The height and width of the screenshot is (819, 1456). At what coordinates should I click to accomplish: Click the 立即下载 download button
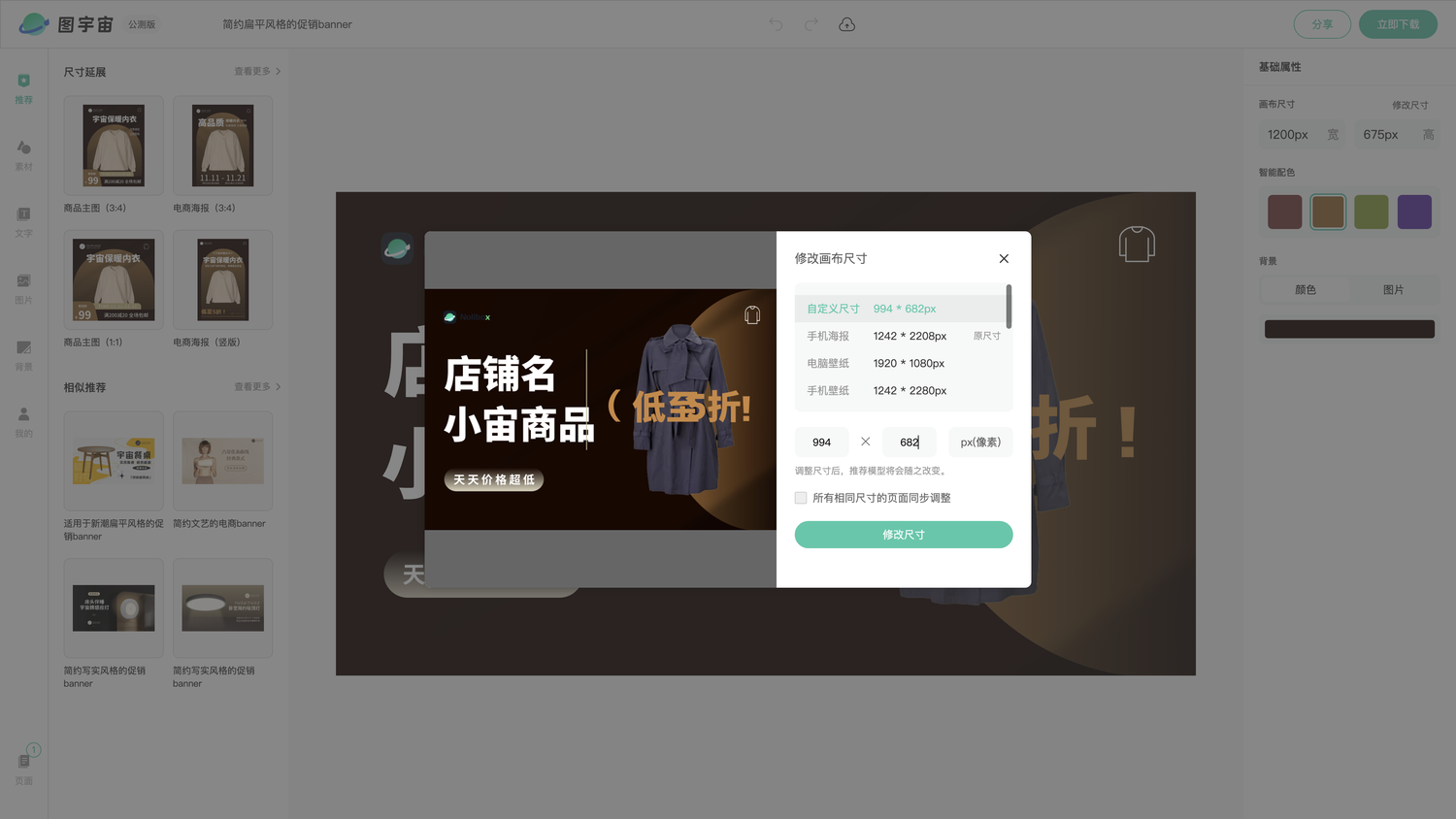(1398, 24)
